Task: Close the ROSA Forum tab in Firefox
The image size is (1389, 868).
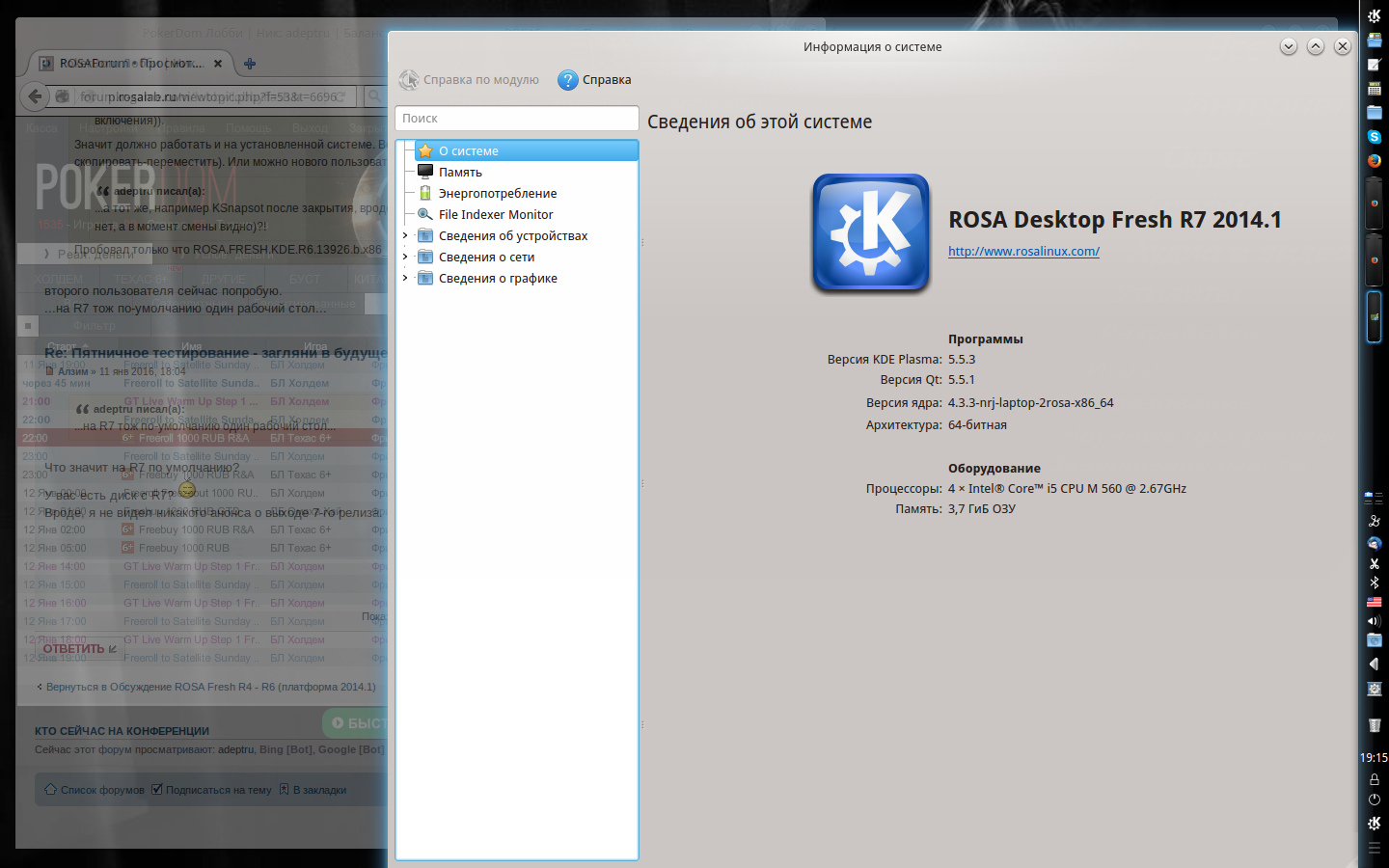Action: coord(218,64)
